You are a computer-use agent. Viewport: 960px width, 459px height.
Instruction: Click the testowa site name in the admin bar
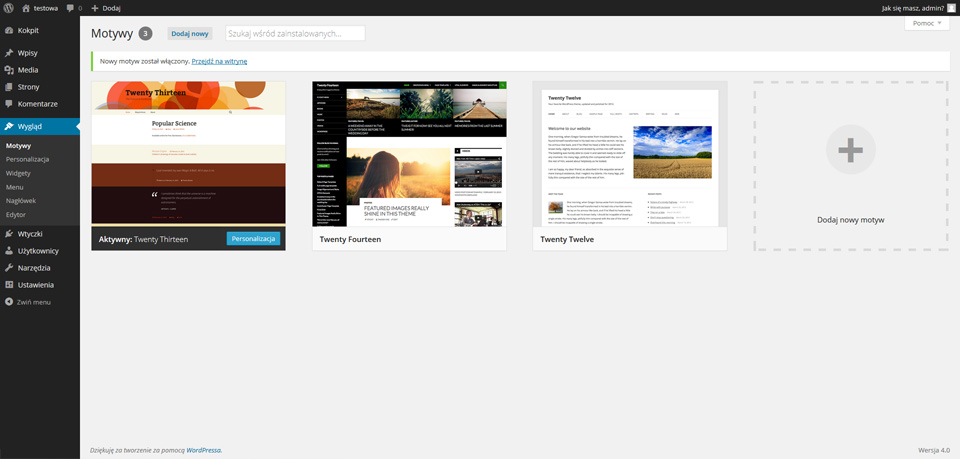[46, 9]
